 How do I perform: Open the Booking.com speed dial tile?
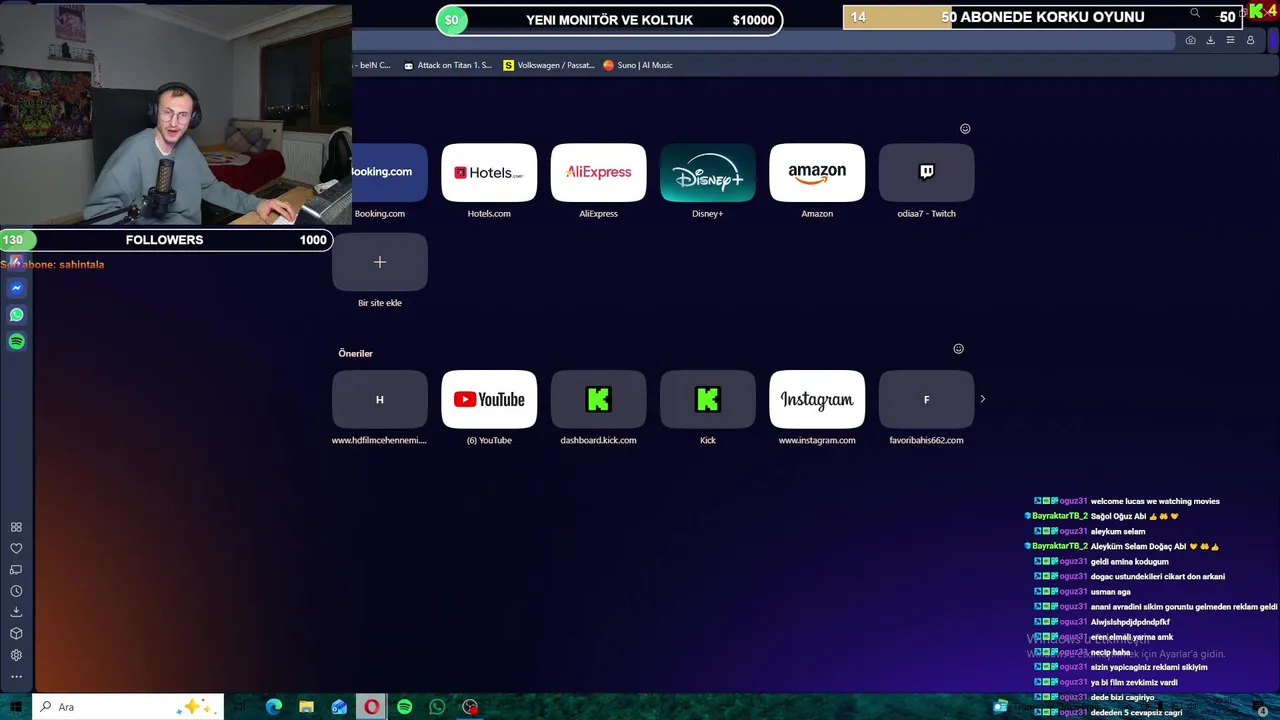click(x=390, y=172)
